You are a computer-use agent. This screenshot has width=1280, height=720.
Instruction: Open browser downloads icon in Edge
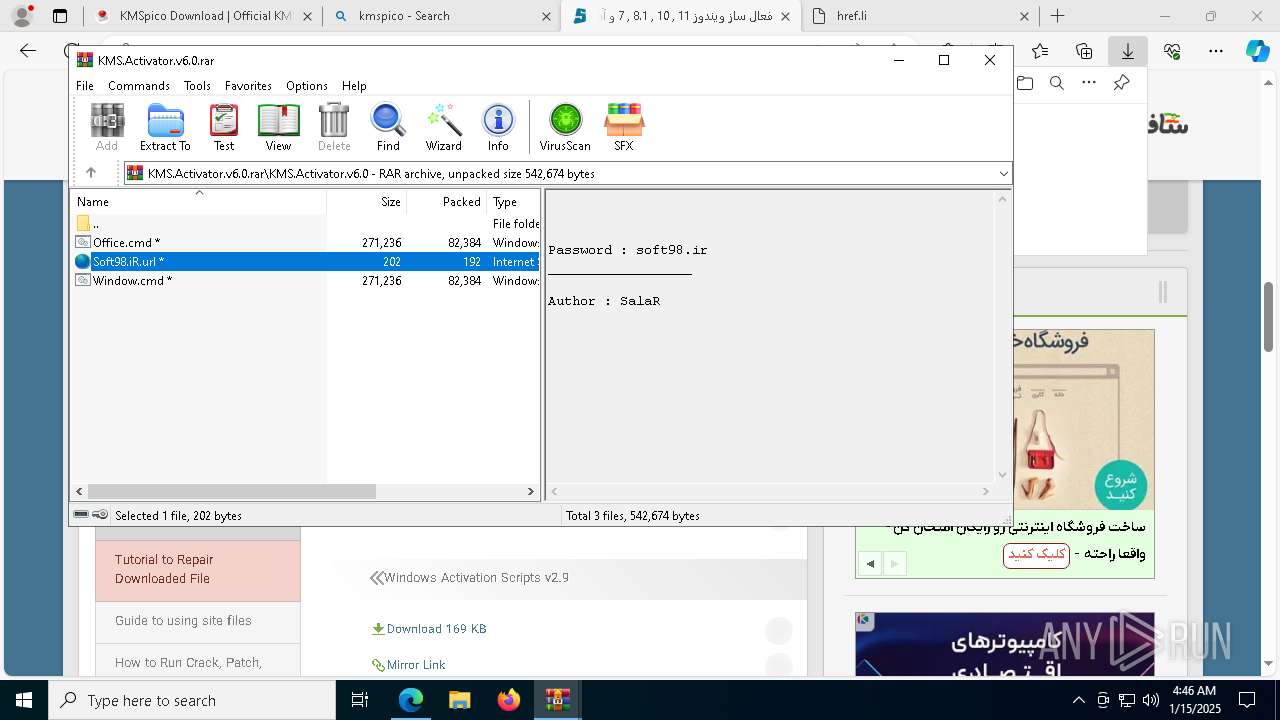tap(1127, 51)
